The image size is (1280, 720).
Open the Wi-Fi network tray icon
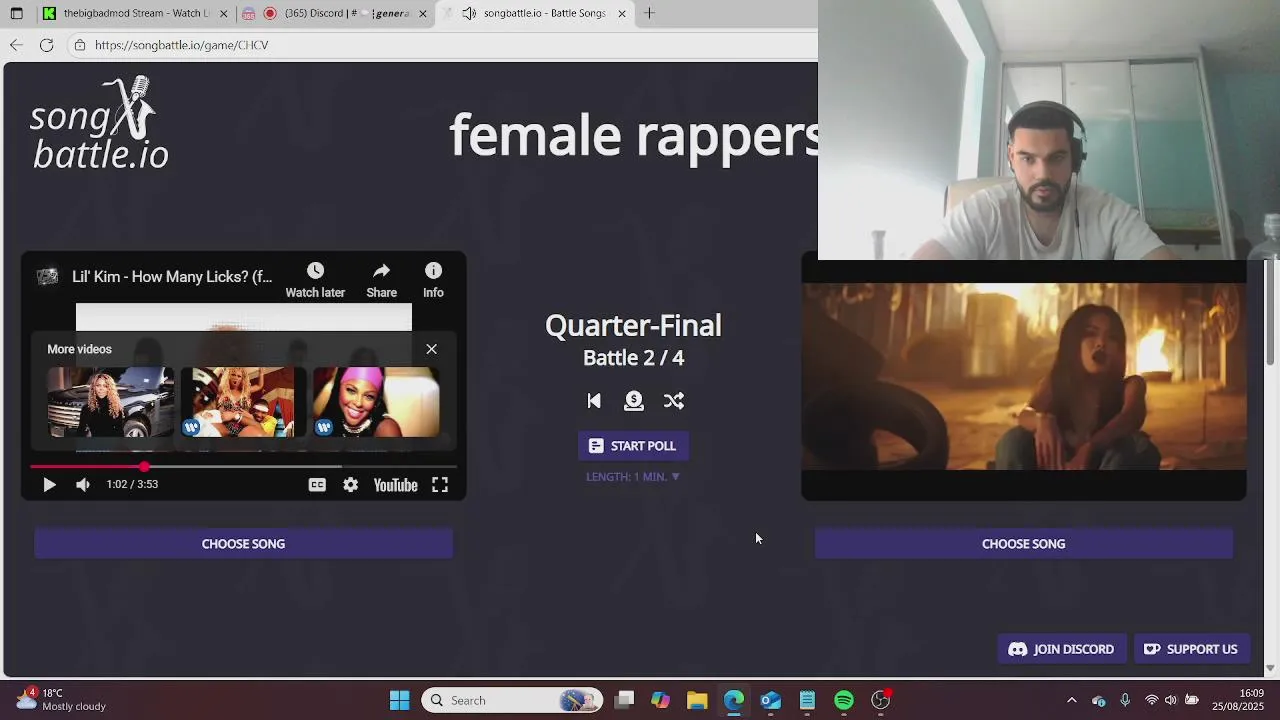tap(1152, 700)
